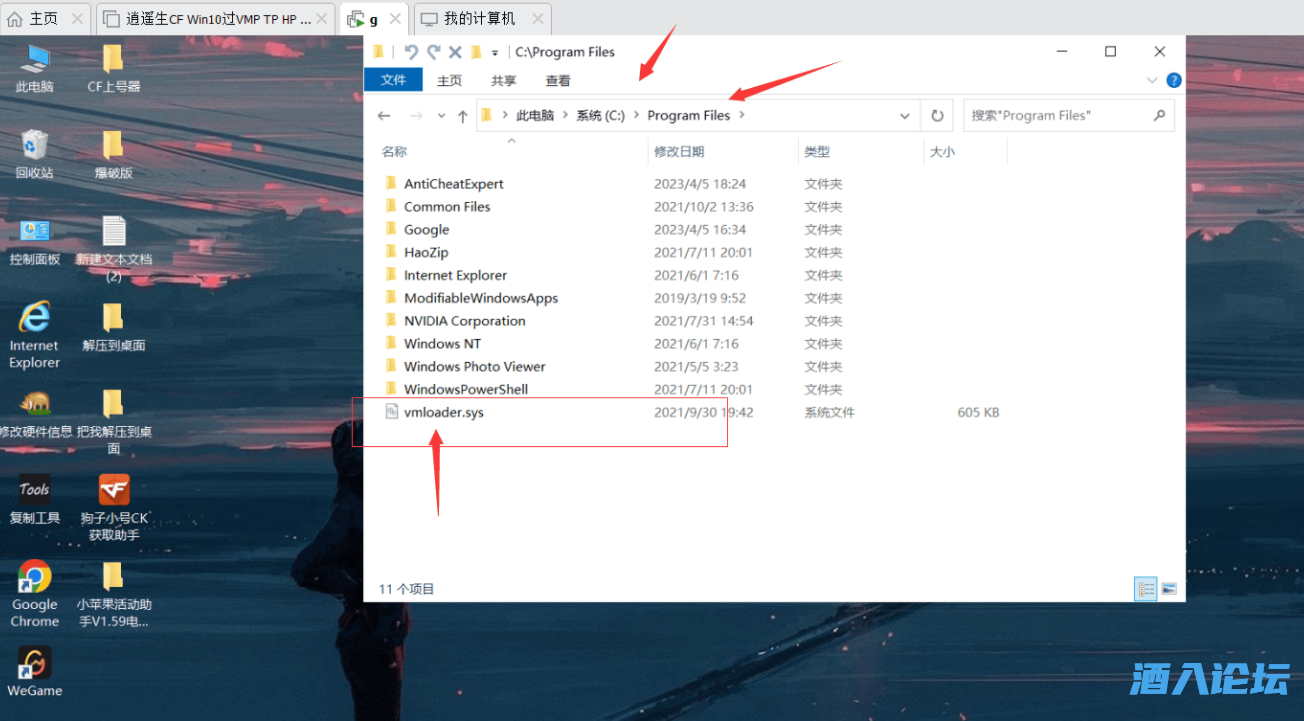The width and height of the screenshot is (1304, 721).
Task: Open the 文件 ribbon menu
Action: pyautogui.click(x=393, y=80)
